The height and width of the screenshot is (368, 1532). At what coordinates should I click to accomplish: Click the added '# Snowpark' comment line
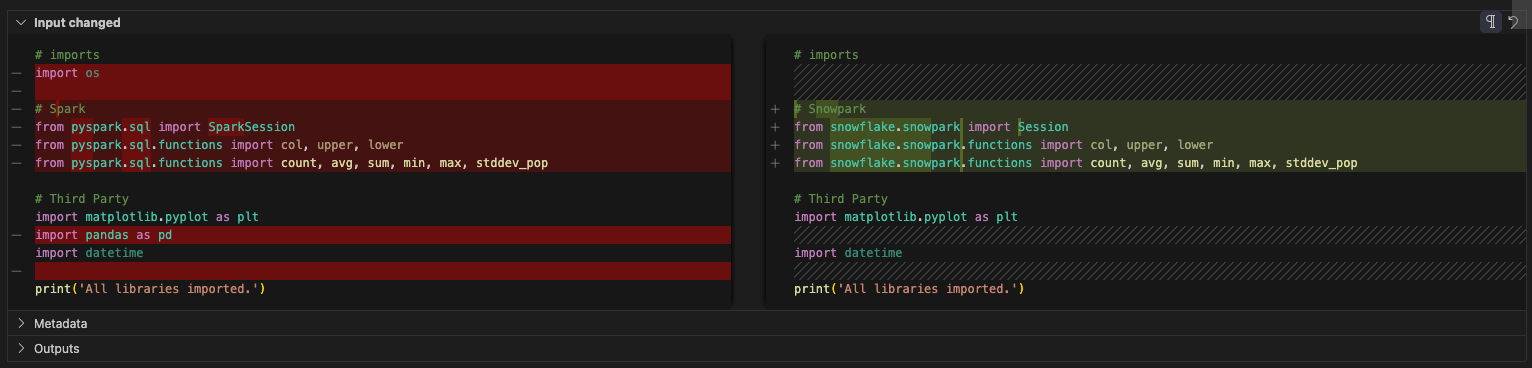(1159, 109)
